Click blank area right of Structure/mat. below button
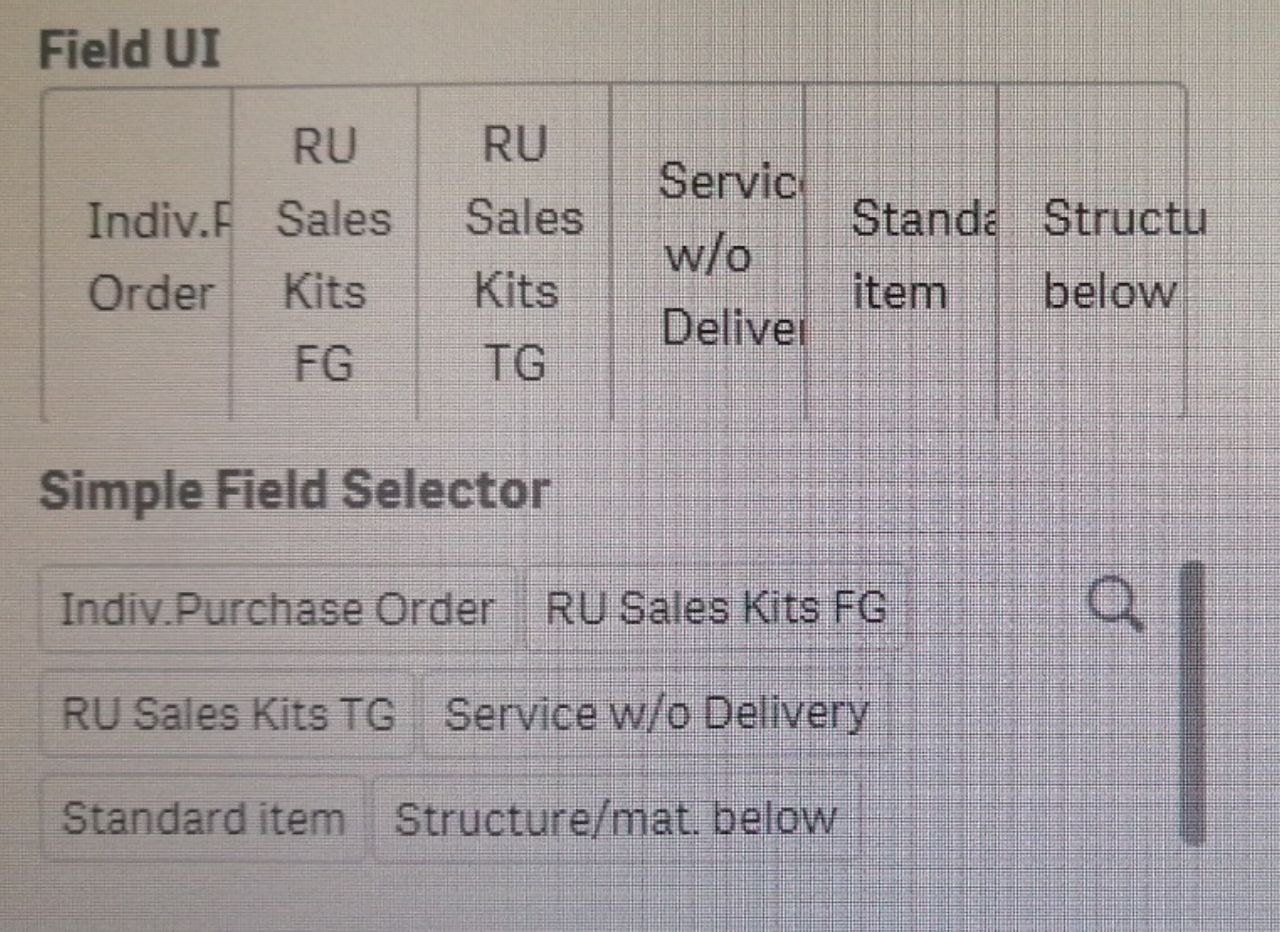Screen dimensions: 1280x932 tap(1010, 818)
